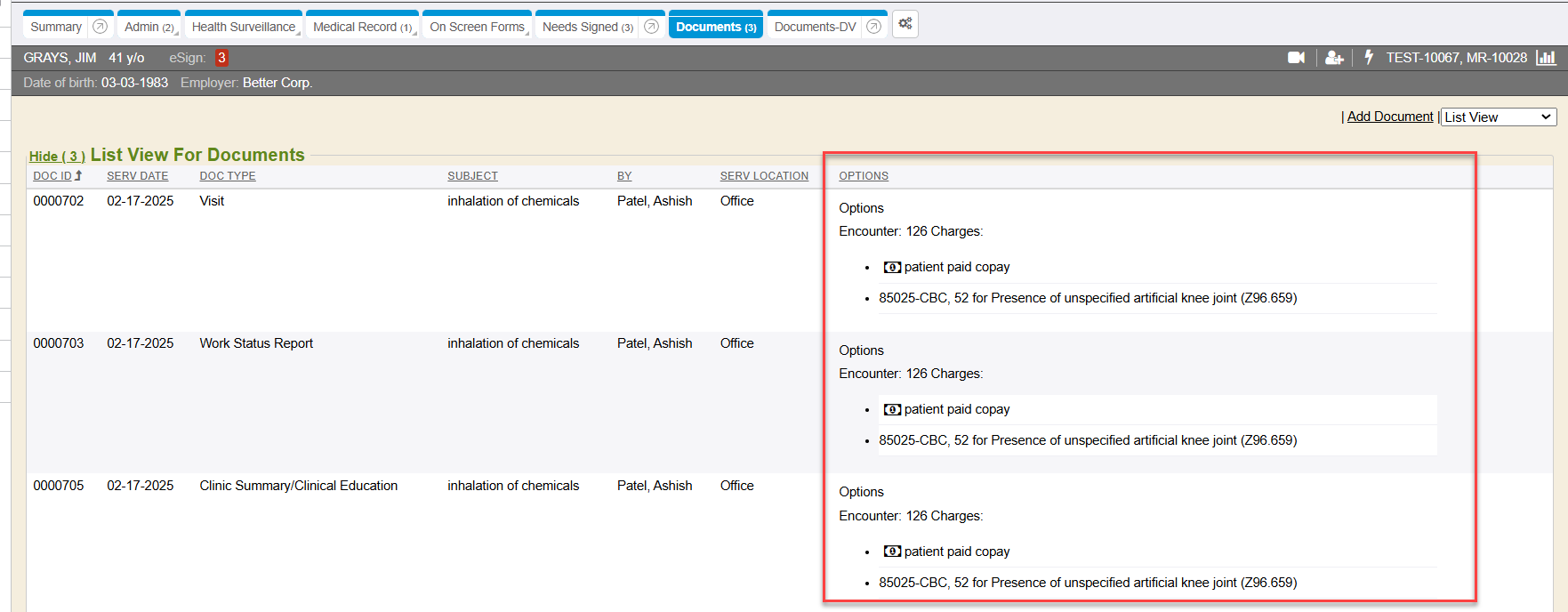The height and width of the screenshot is (612, 1568).
Task: Click pop-out arrow icon beside Needs Signed
Action: click(x=651, y=27)
